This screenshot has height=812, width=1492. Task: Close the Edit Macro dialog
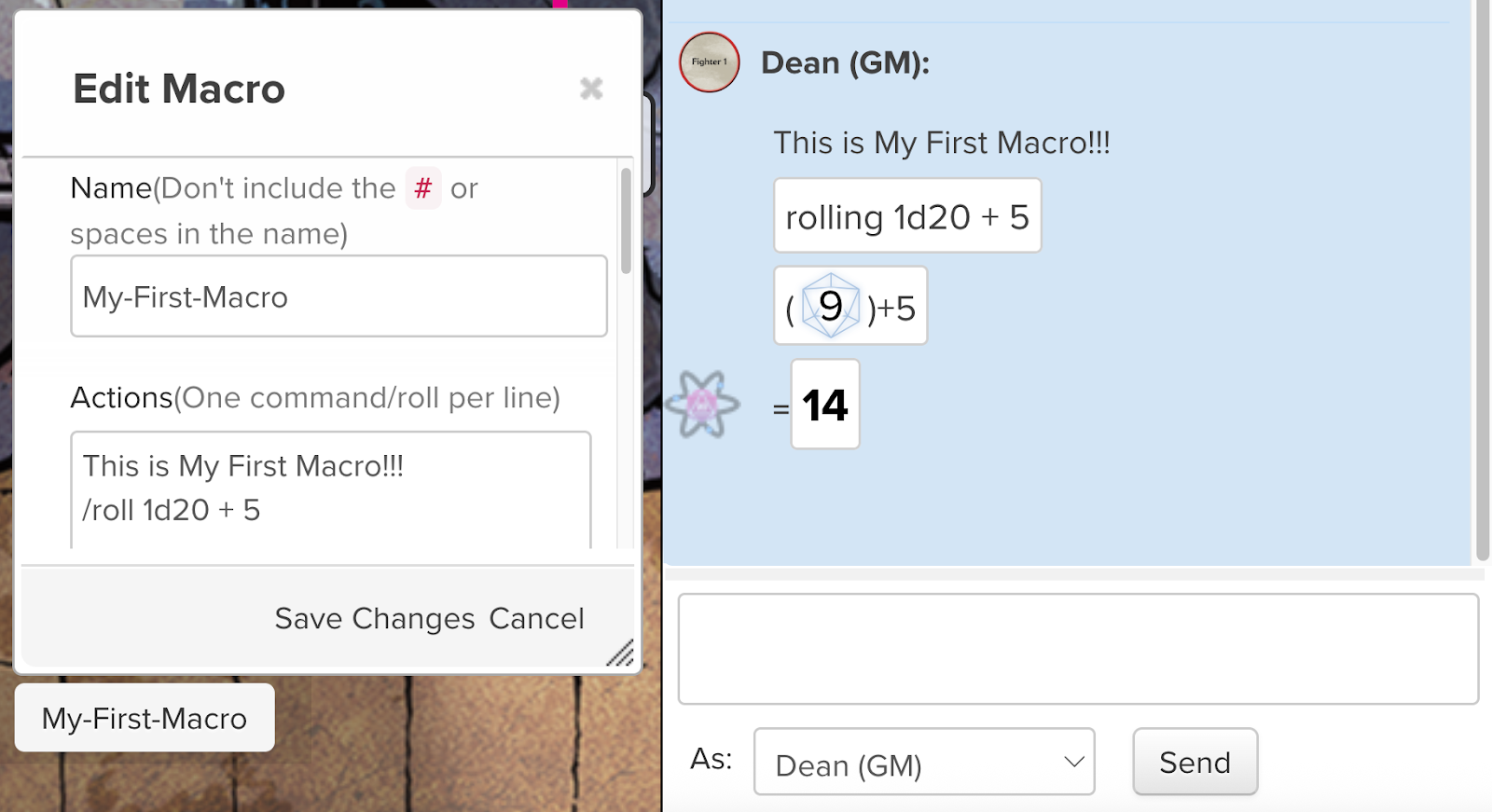point(591,89)
